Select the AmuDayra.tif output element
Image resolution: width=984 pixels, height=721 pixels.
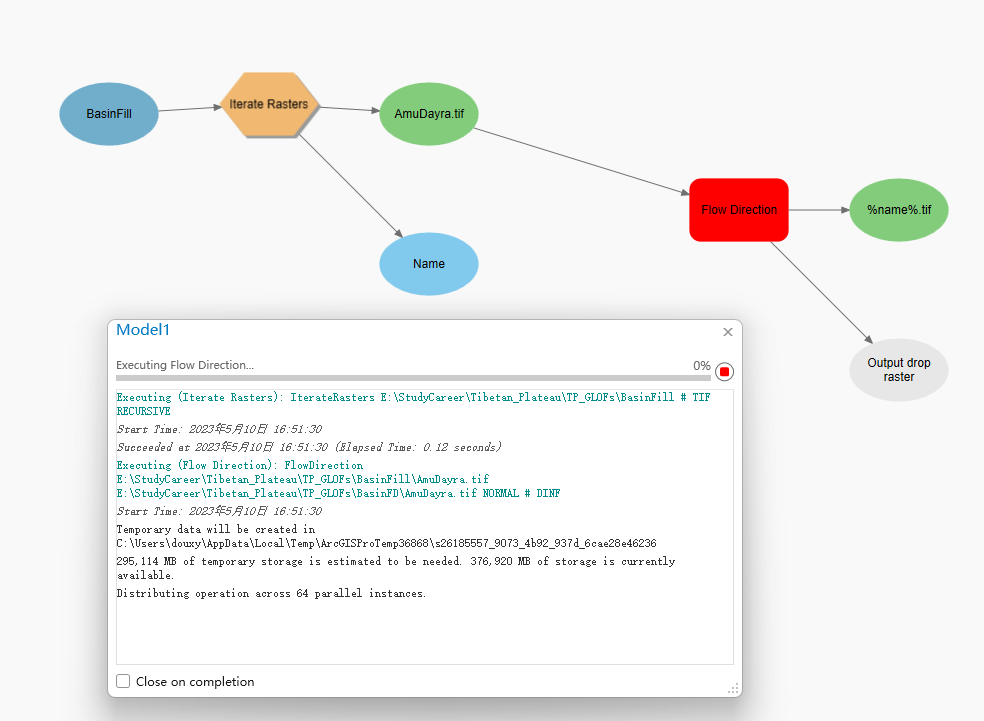(428, 114)
